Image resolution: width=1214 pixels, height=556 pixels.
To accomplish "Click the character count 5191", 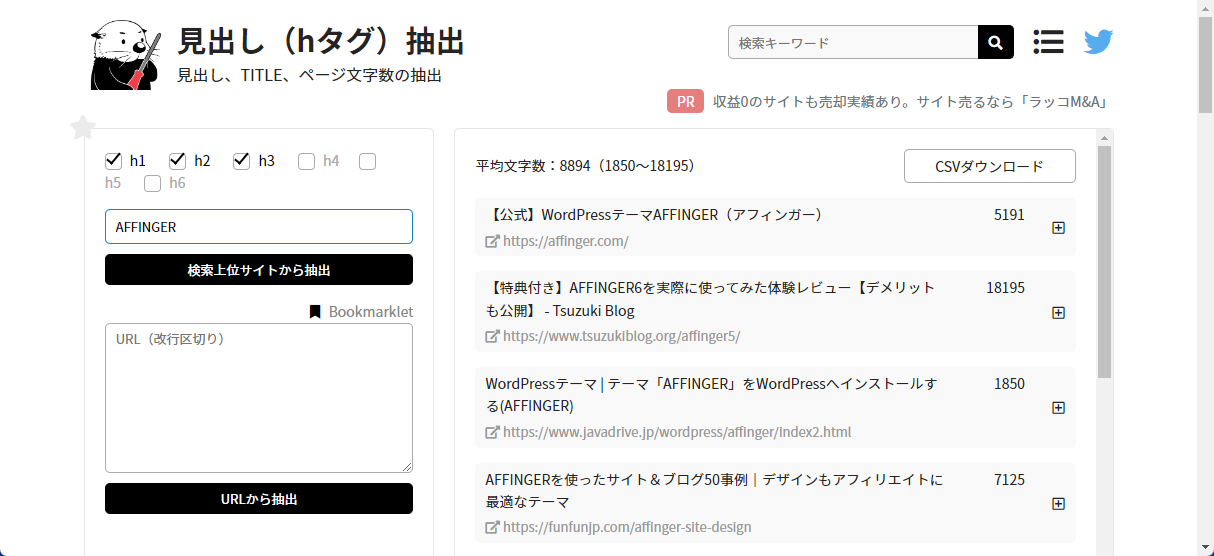I will tap(1009, 215).
